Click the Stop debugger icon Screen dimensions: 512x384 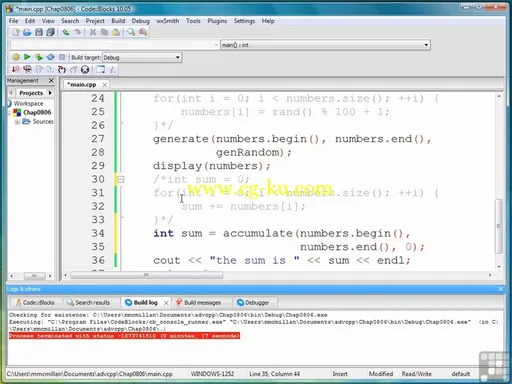pyautogui.click(x=85, y=69)
